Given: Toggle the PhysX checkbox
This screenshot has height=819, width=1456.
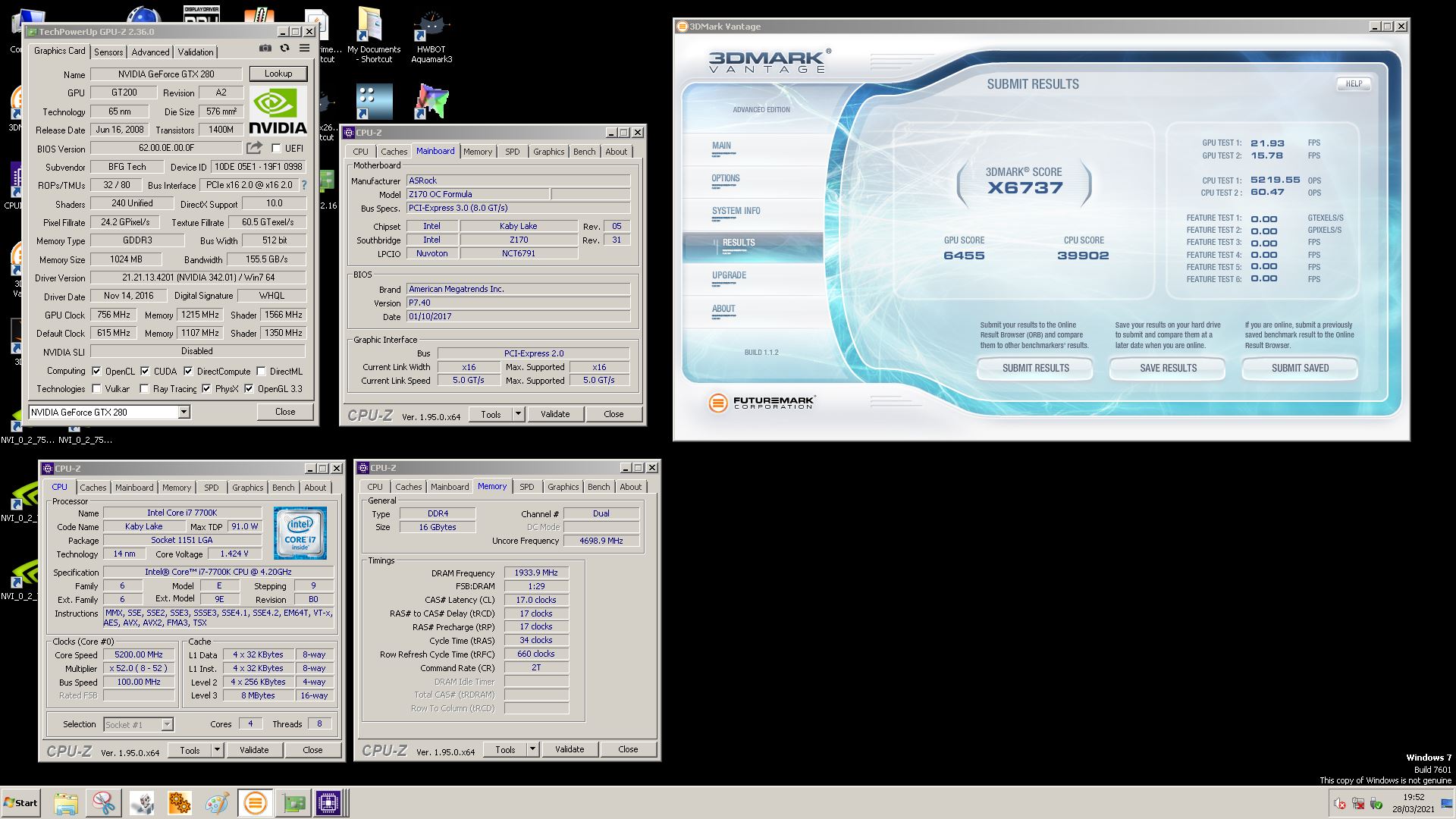Looking at the screenshot, I should coord(206,388).
